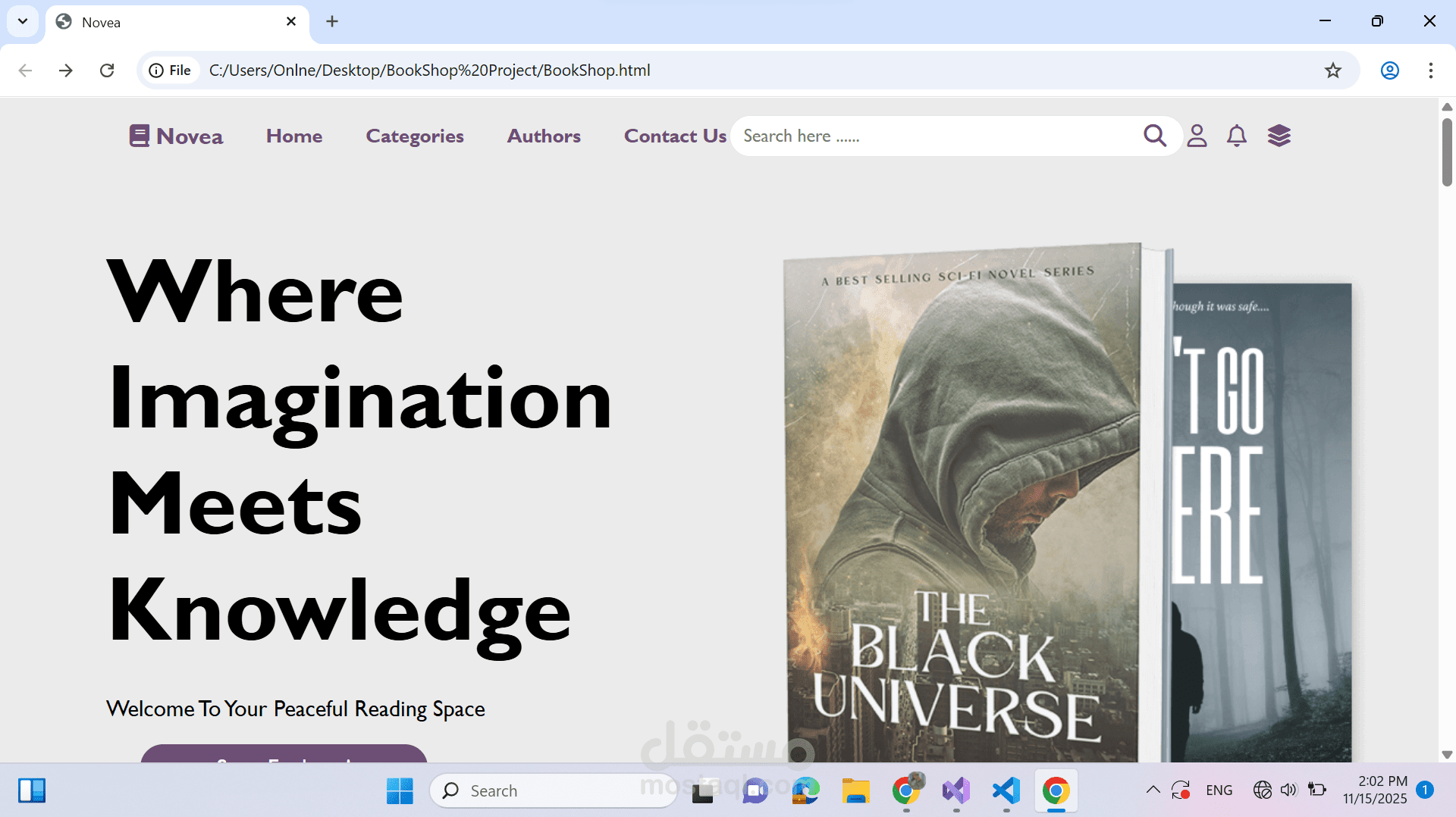Expand the tab search dropdown
This screenshot has height=817, width=1456.
point(23,21)
